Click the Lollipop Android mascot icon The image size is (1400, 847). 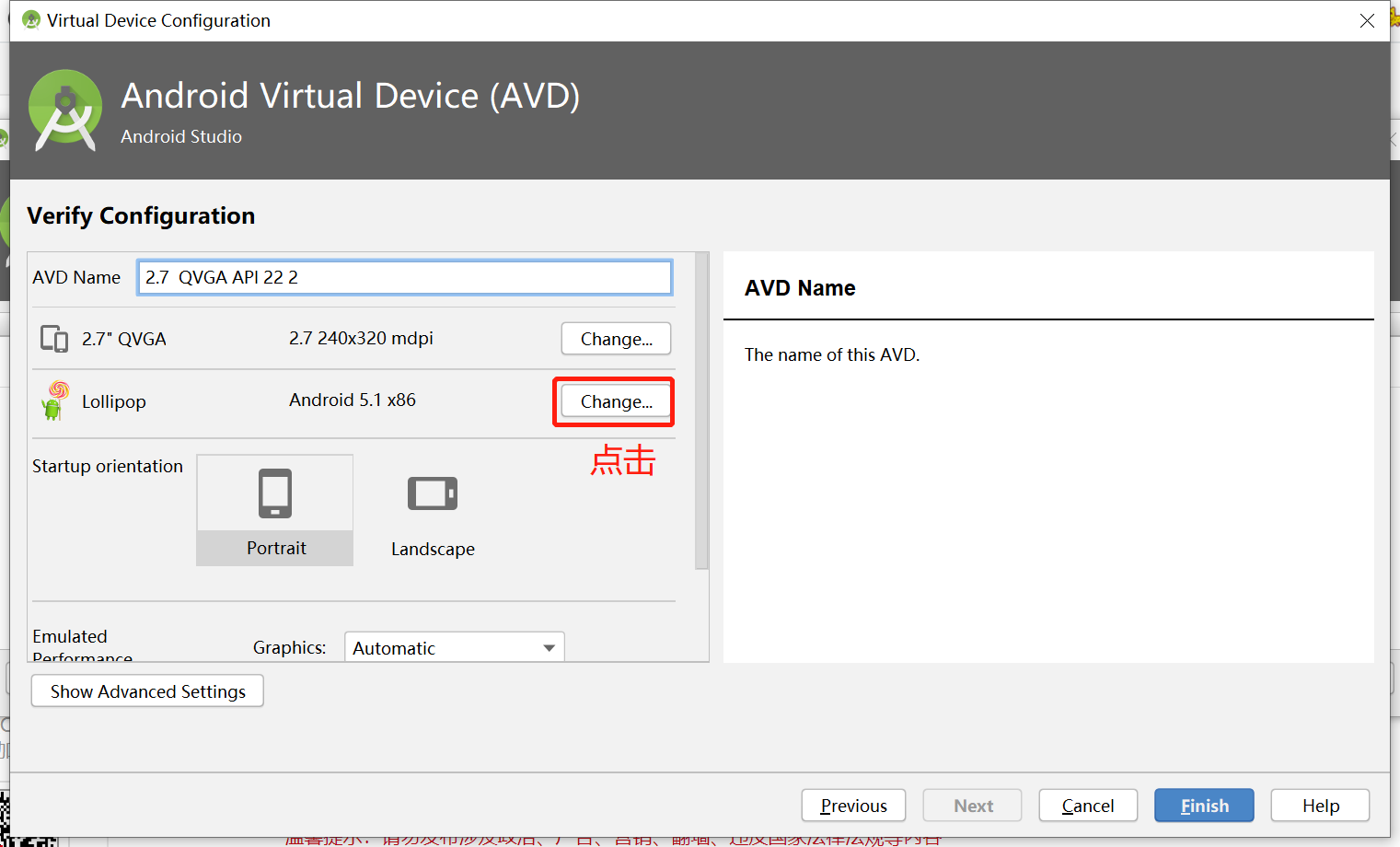click(x=53, y=401)
